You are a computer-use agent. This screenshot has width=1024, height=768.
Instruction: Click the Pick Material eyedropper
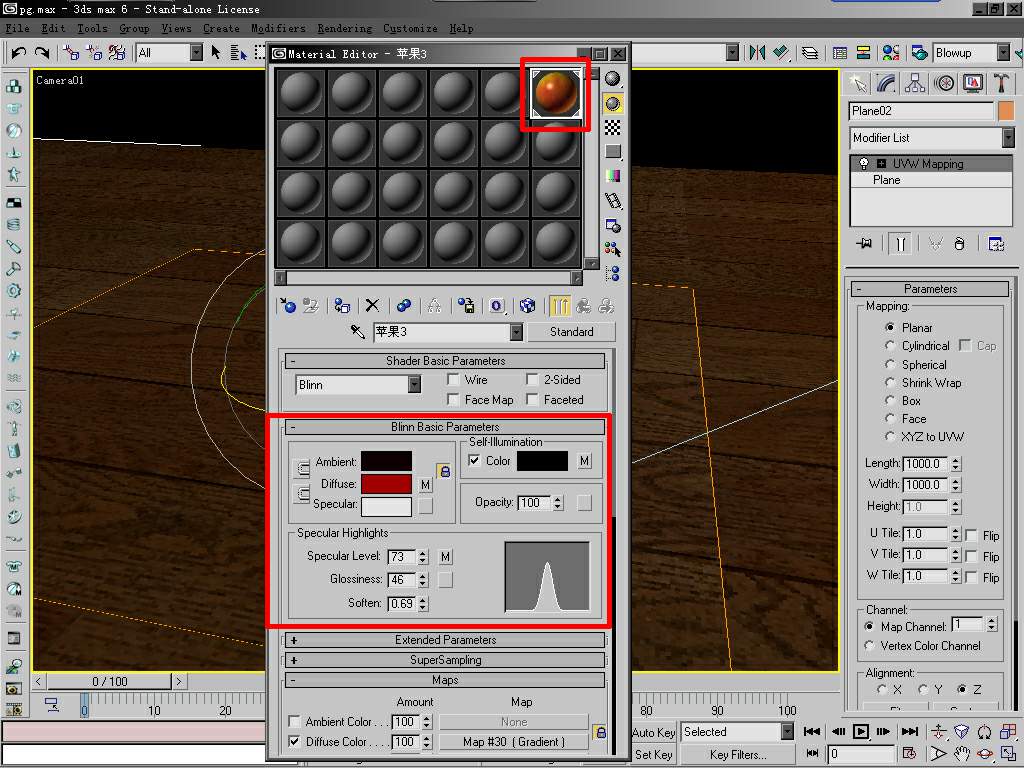[x=357, y=332]
